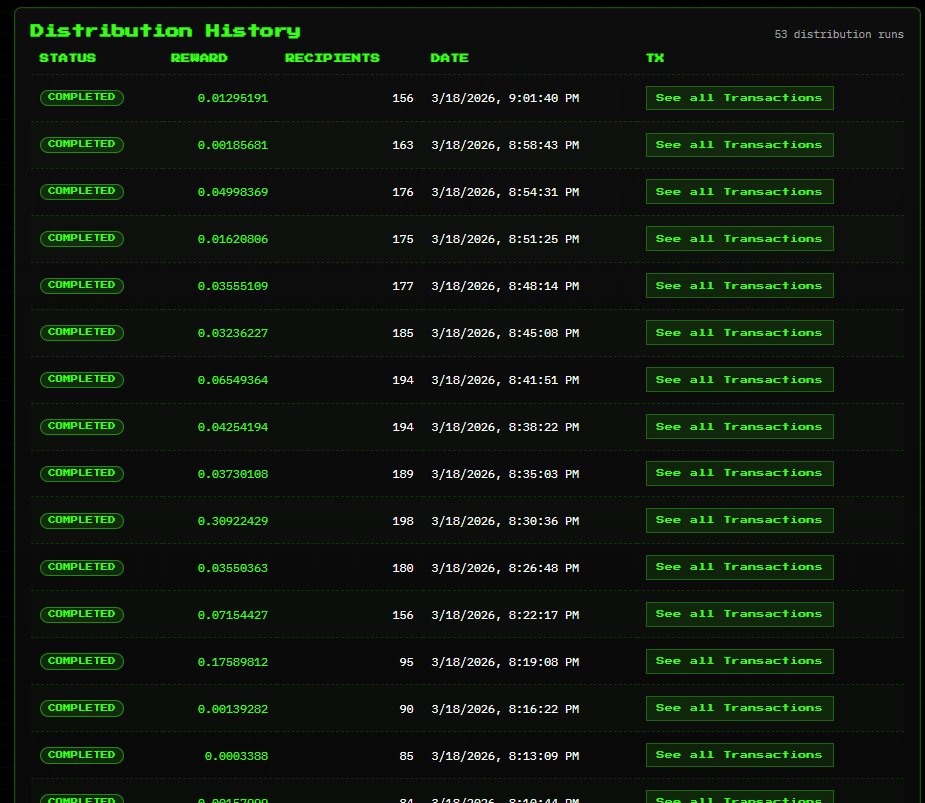Click recipients count 90
Image resolution: width=925 pixels, height=803 pixels.
pyautogui.click(x=406, y=709)
